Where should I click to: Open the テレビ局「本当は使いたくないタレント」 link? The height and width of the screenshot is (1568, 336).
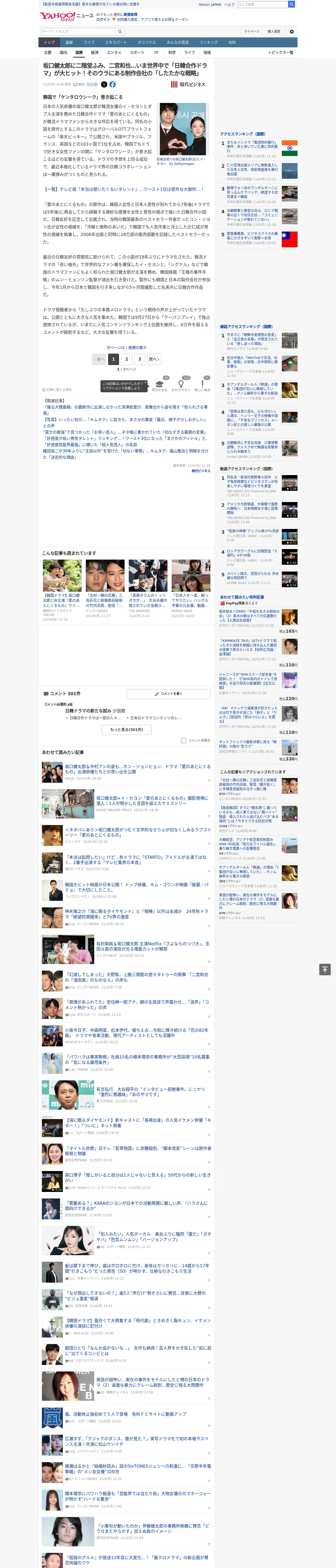click(123, 189)
